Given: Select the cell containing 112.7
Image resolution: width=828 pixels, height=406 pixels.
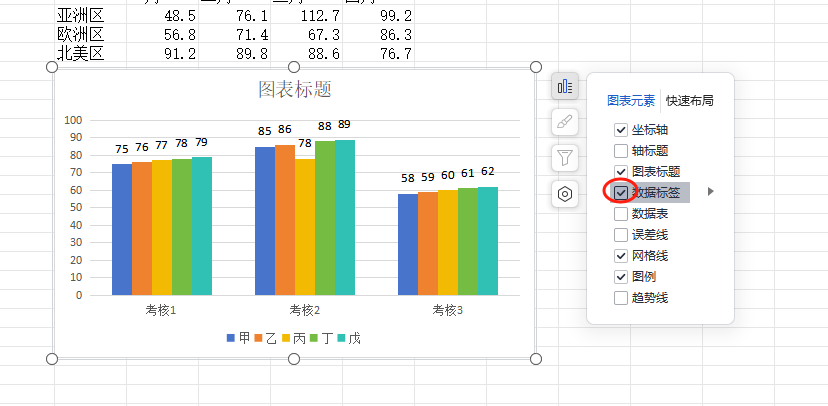Looking at the screenshot, I should click(306, 15).
